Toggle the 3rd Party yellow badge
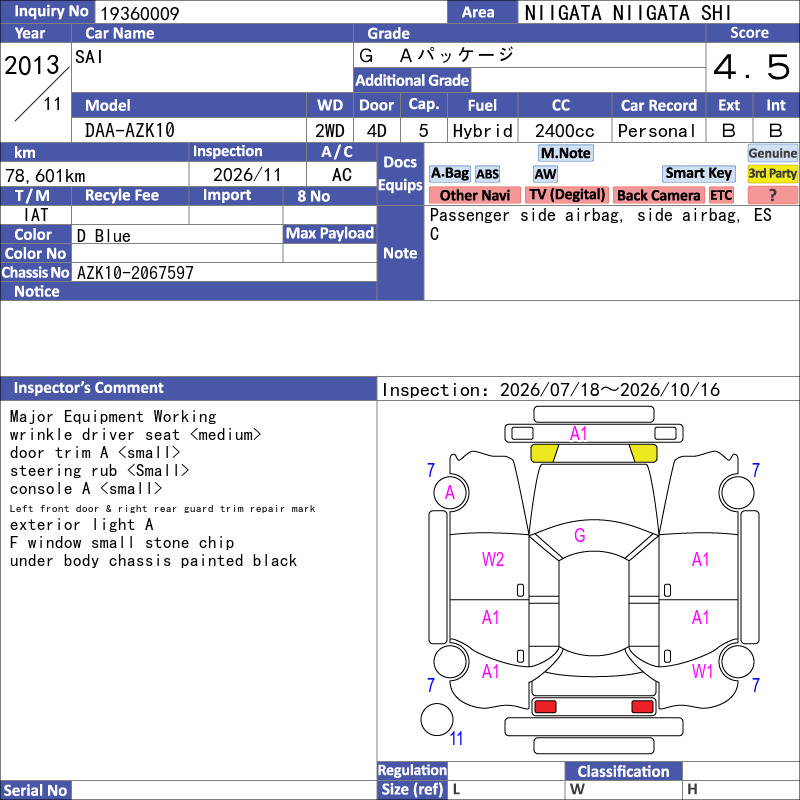Viewport: 800px width, 800px height. (772, 174)
